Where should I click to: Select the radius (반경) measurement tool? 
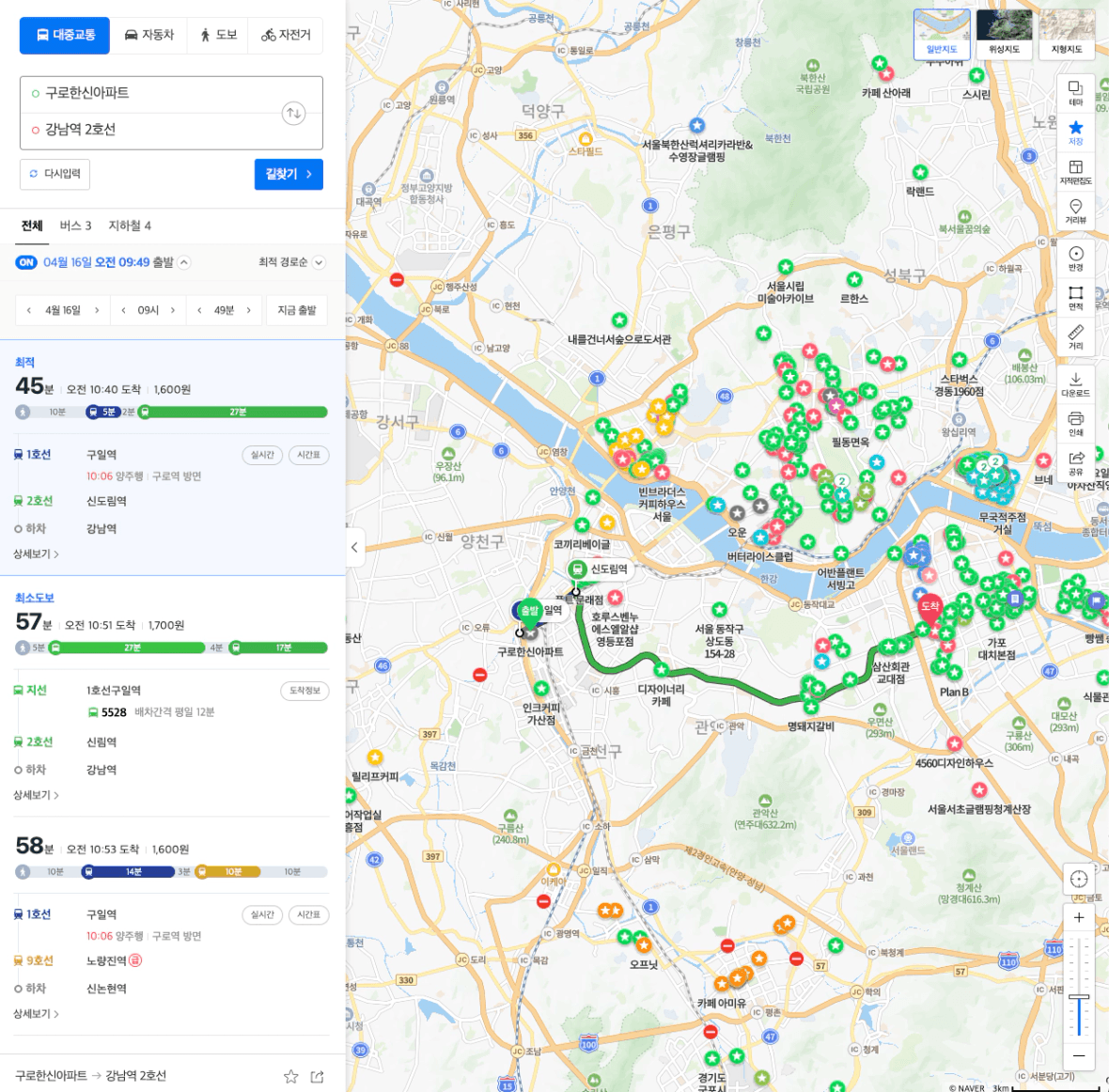tap(1076, 258)
